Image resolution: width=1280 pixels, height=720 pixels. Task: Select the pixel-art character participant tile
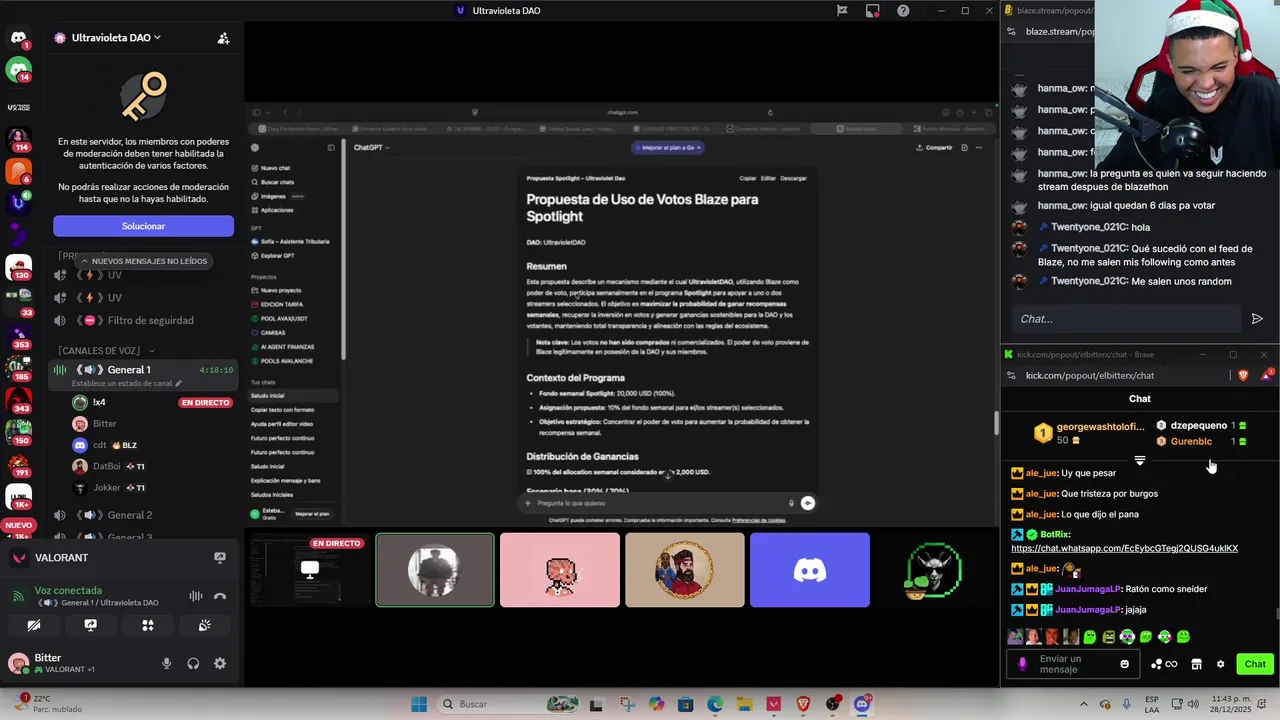pyautogui.click(x=560, y=570)
